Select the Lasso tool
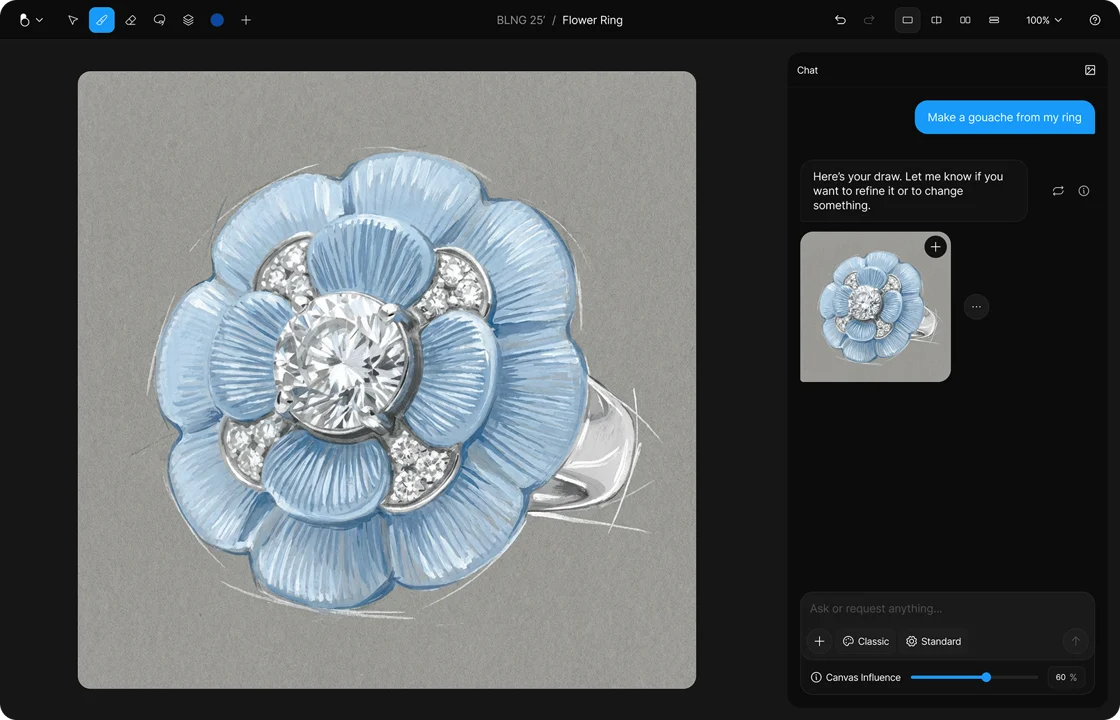Viewport: 1120px width, 720px height. coord(159,20)
